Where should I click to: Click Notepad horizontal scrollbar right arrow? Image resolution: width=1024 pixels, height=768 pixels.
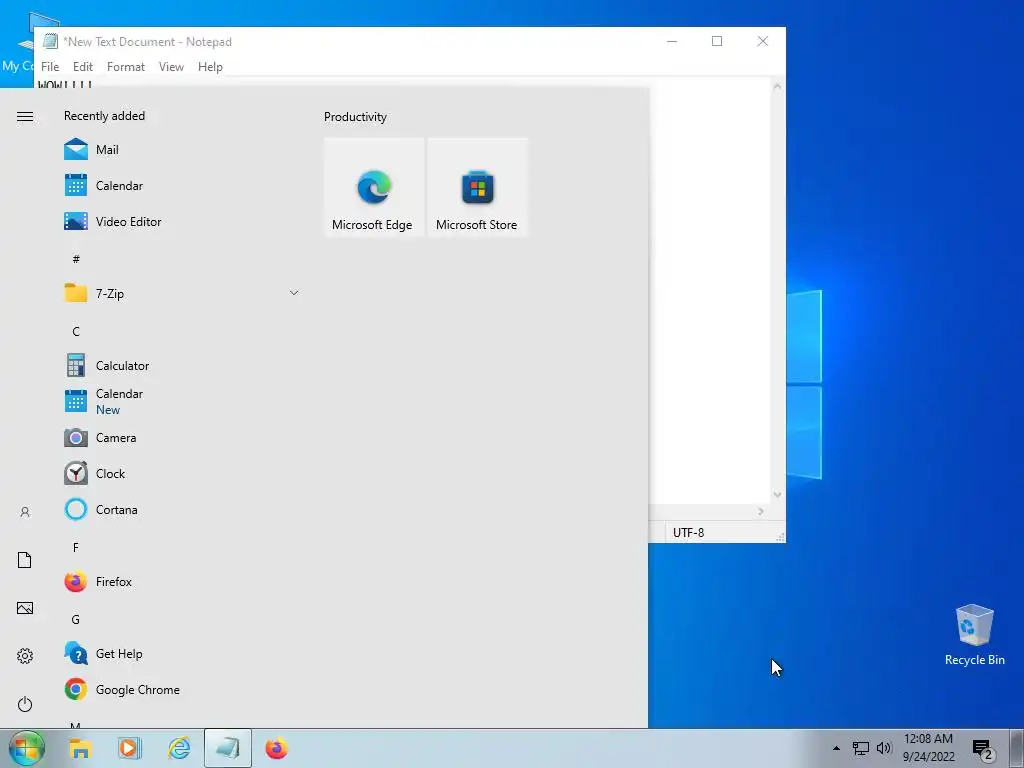[x=761, y=511]
